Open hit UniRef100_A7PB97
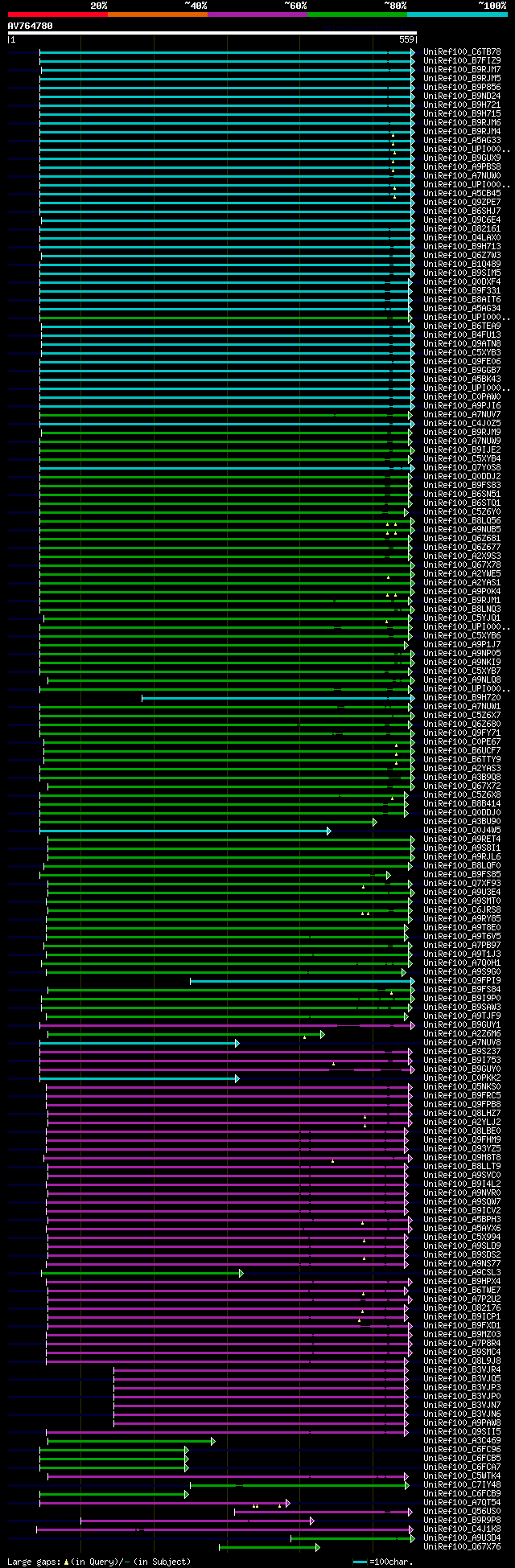This screenshot has height=1568, width=515. coord(462,946)
